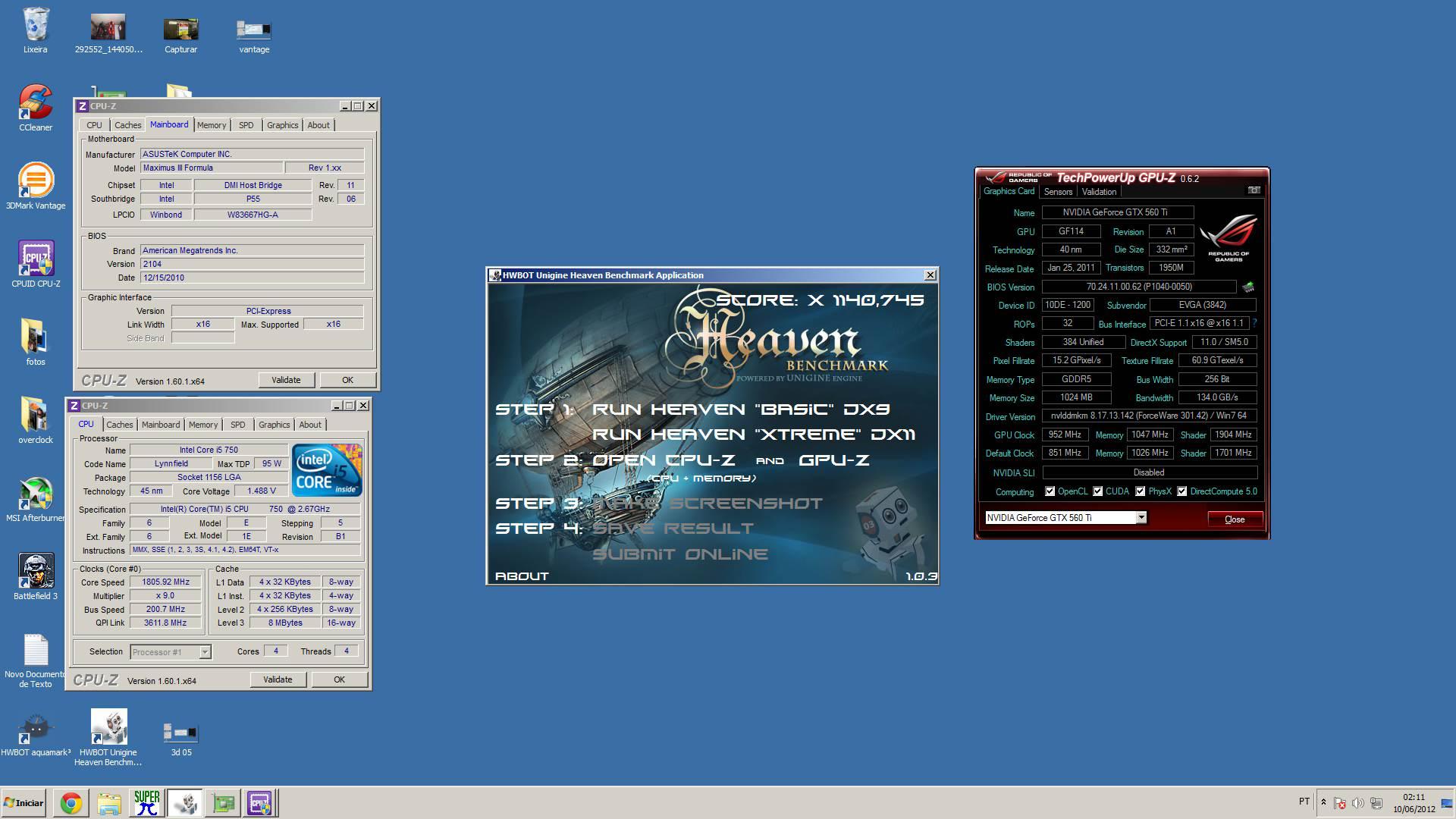The image size is (1456, 819).
Task: Open the fotos folder
Action: click(36, 342)
